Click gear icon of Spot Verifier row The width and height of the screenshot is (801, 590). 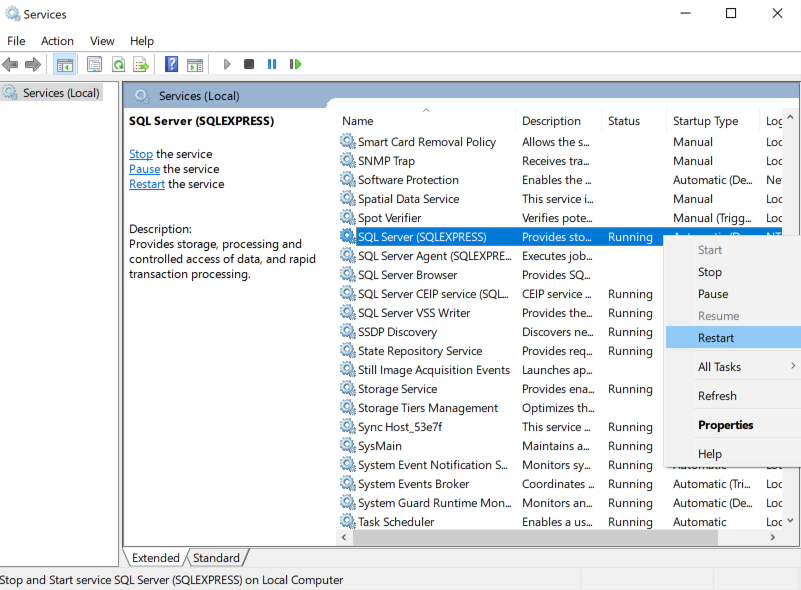[x=348, y=217]
